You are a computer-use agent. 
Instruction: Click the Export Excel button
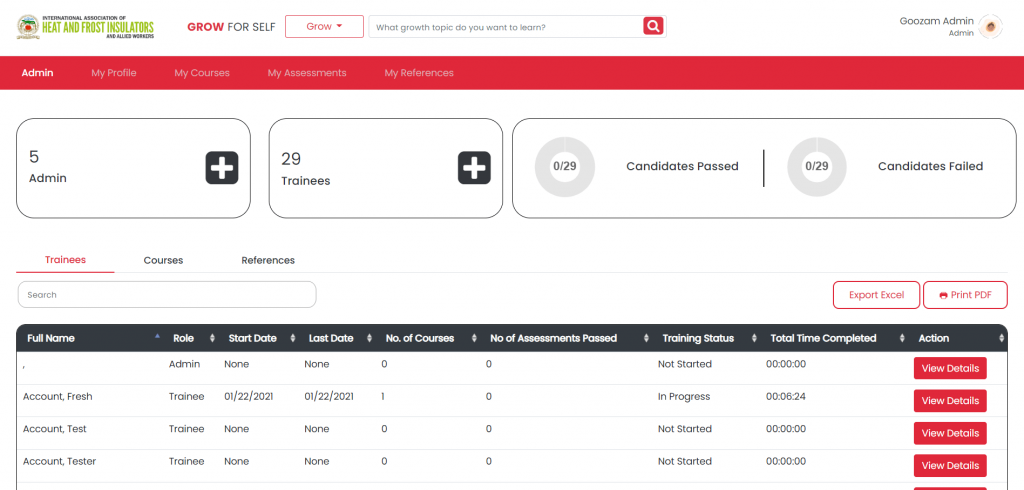pos(876,295)
